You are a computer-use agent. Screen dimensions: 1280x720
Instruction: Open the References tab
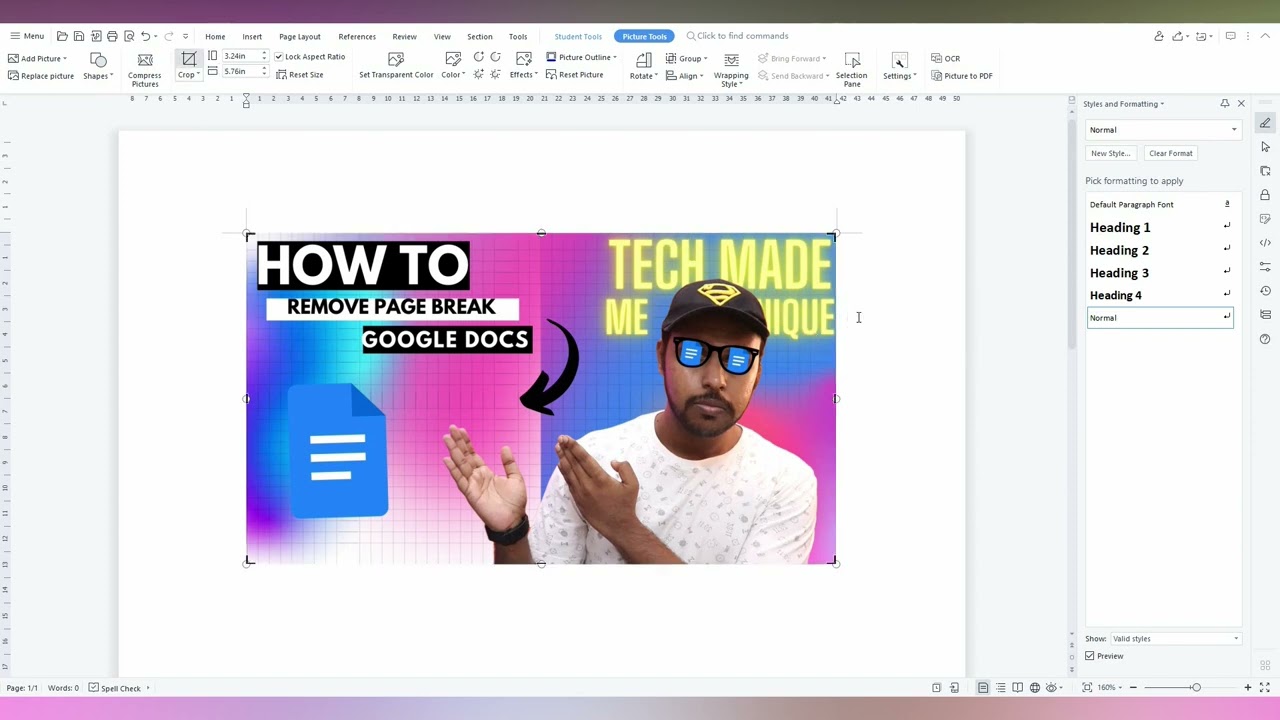tap(357, 37)
